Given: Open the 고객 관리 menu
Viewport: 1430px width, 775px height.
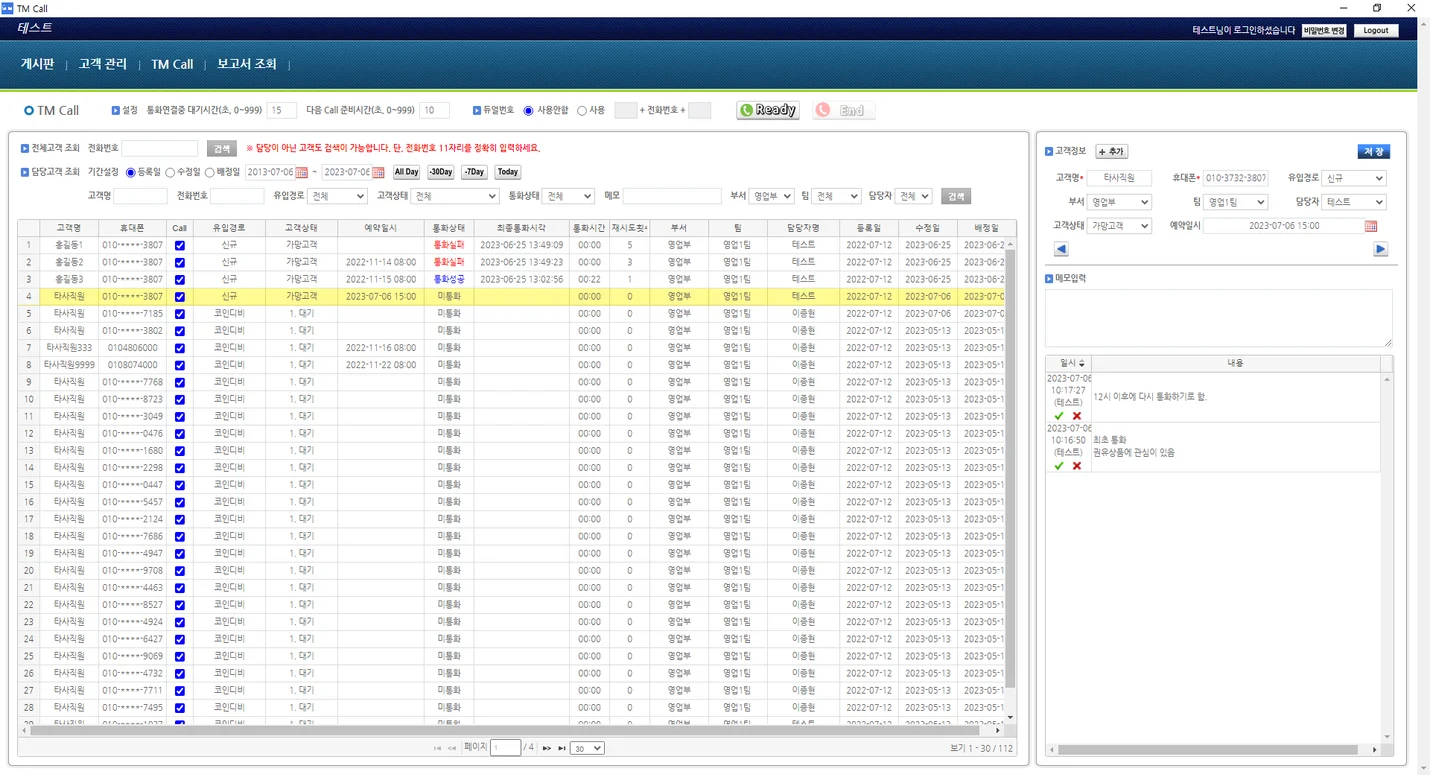Looking at the screenshot, I should pyautogui.click(x=103, y=64).
